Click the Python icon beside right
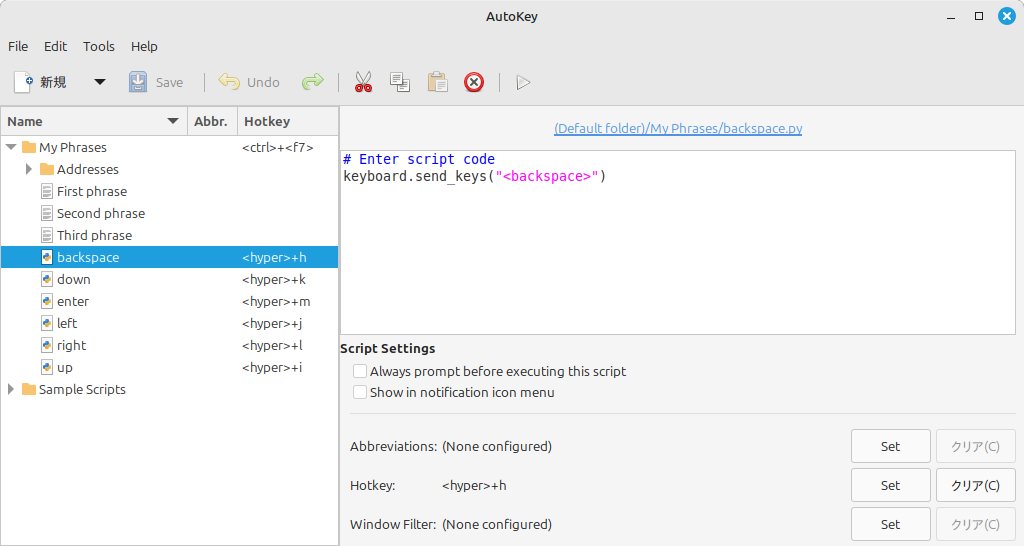 pos(46,345)
